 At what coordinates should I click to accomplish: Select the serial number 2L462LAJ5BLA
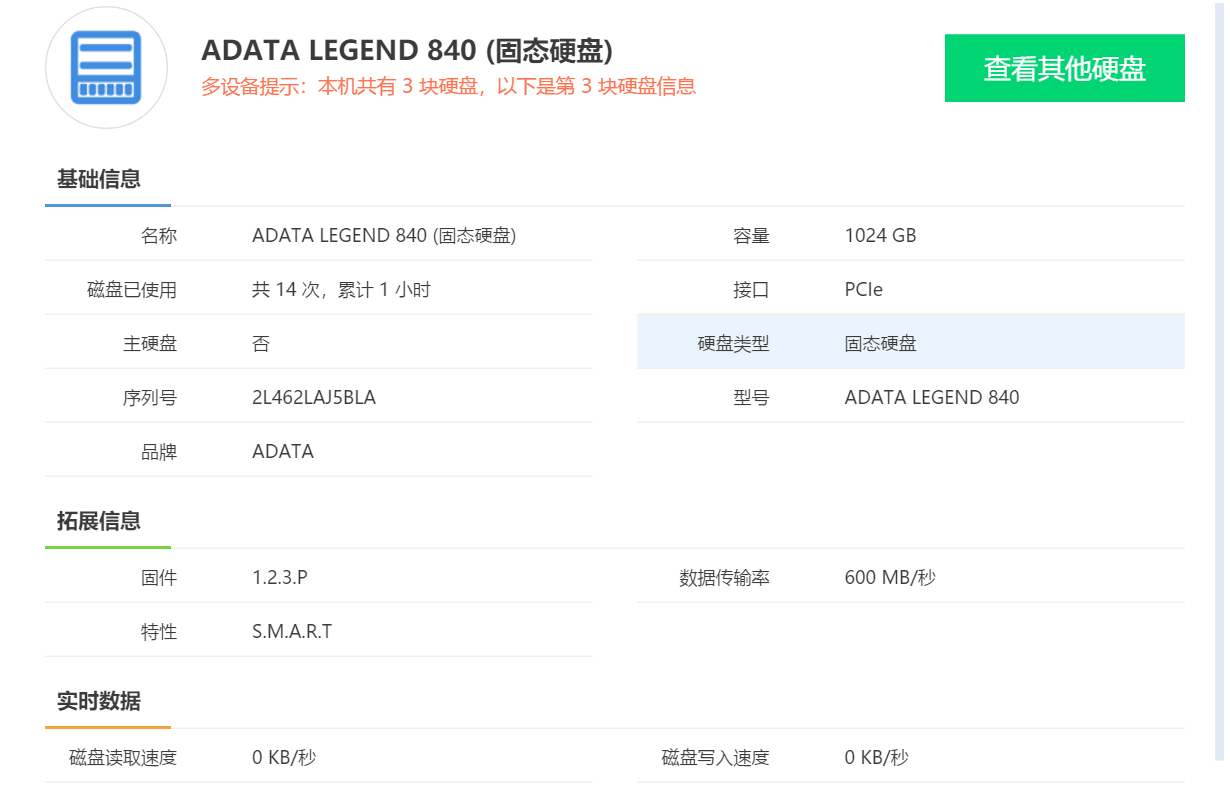(x=314, y=398)
